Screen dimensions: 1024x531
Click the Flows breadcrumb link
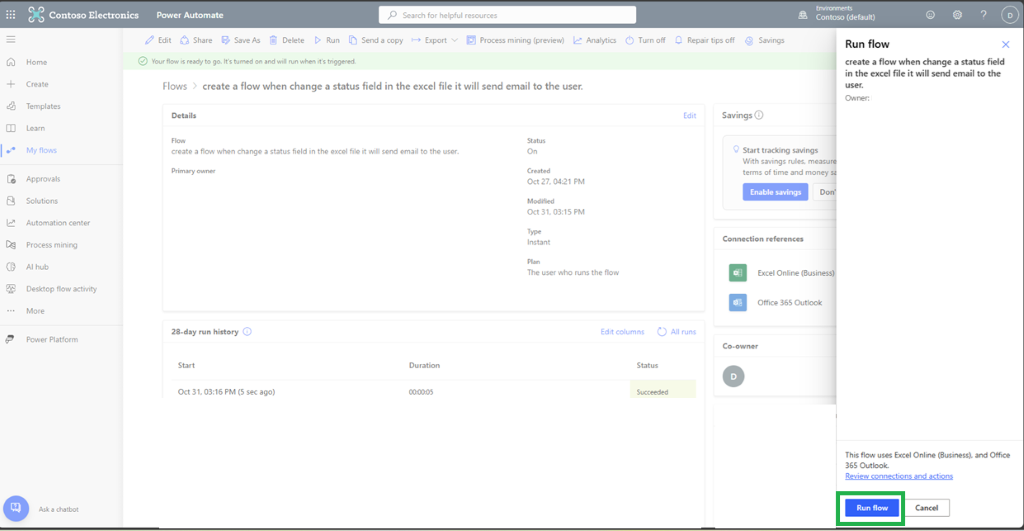[x=174, y=86]
